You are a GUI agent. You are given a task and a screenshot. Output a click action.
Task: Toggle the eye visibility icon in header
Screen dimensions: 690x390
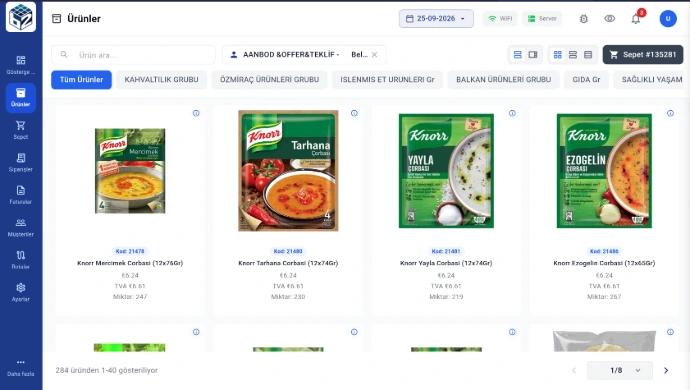tap(609, 18)
